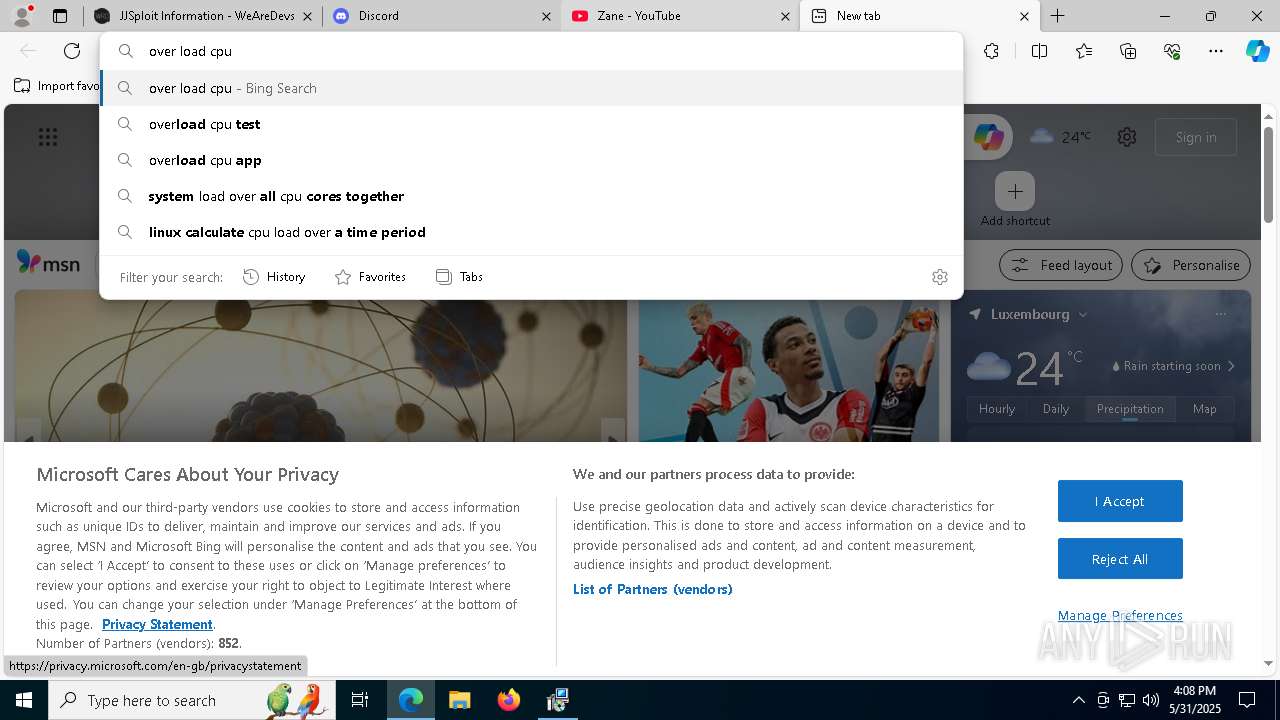The width and height of the screenshot is (1280, 720).
Task: Expand the Luxembourg location dropdown
Action: (1081, 314)
